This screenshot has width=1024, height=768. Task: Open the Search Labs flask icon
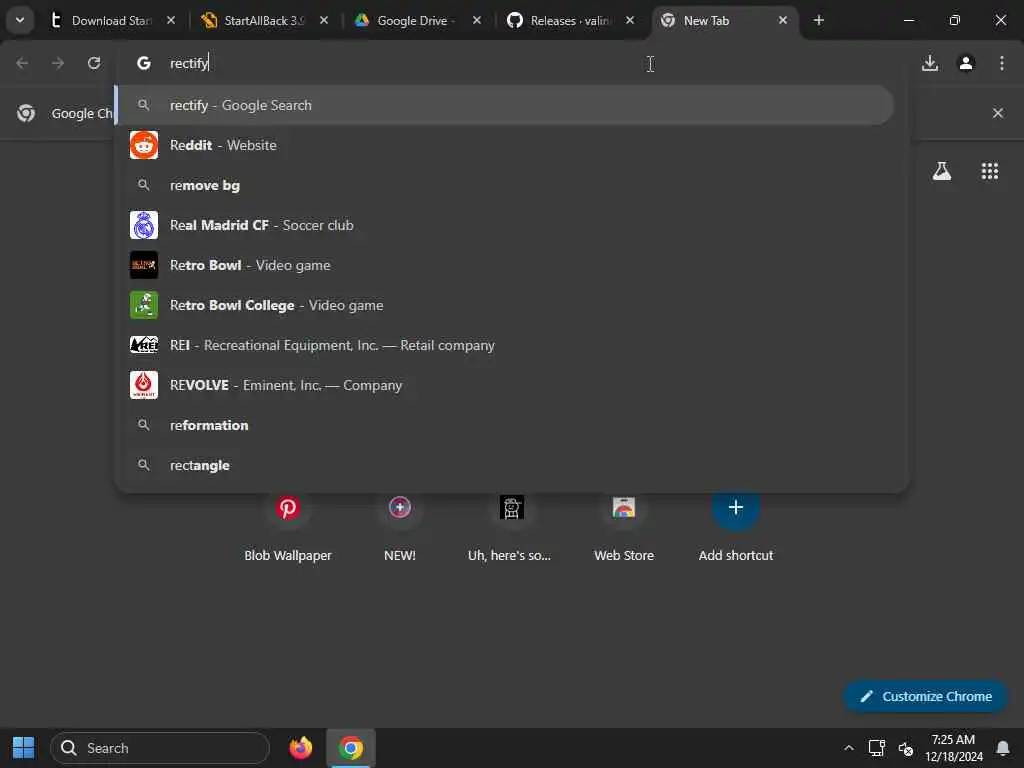tap(942, 171)
